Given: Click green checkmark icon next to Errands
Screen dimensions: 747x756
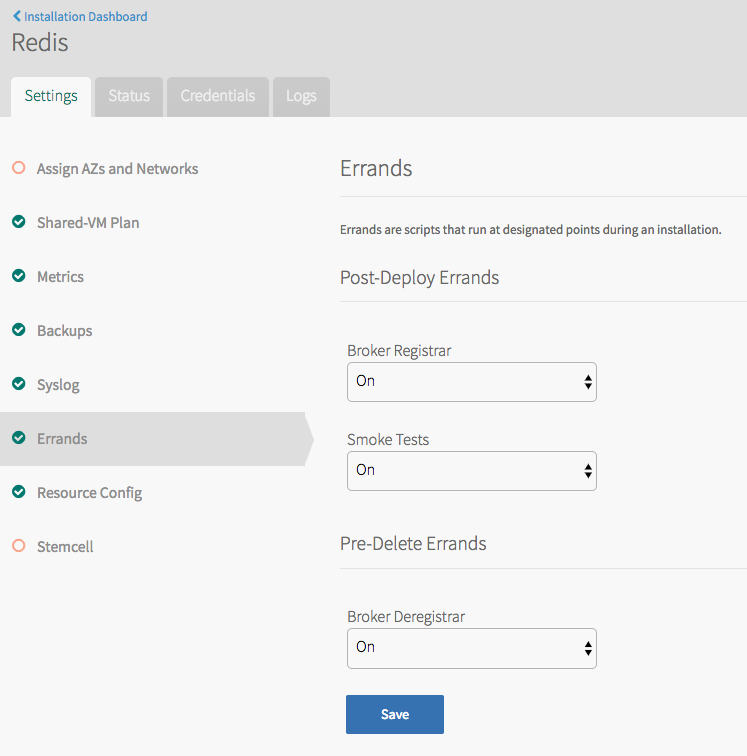Looking at the screenshot, I should [19, 438].
